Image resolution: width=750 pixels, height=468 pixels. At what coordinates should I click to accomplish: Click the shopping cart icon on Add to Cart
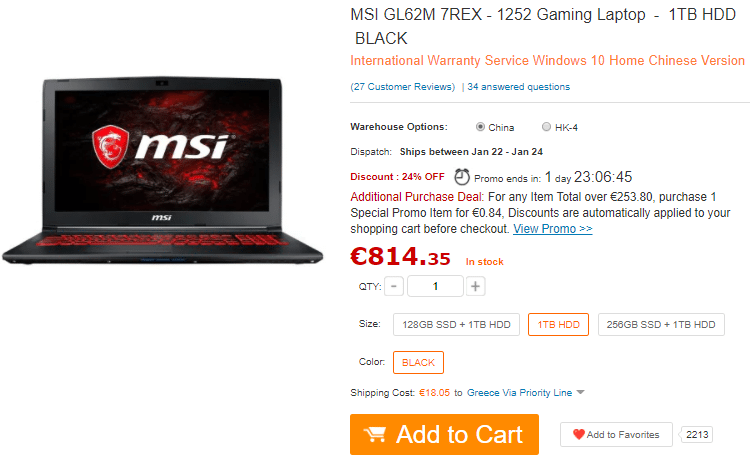[375, 435]
